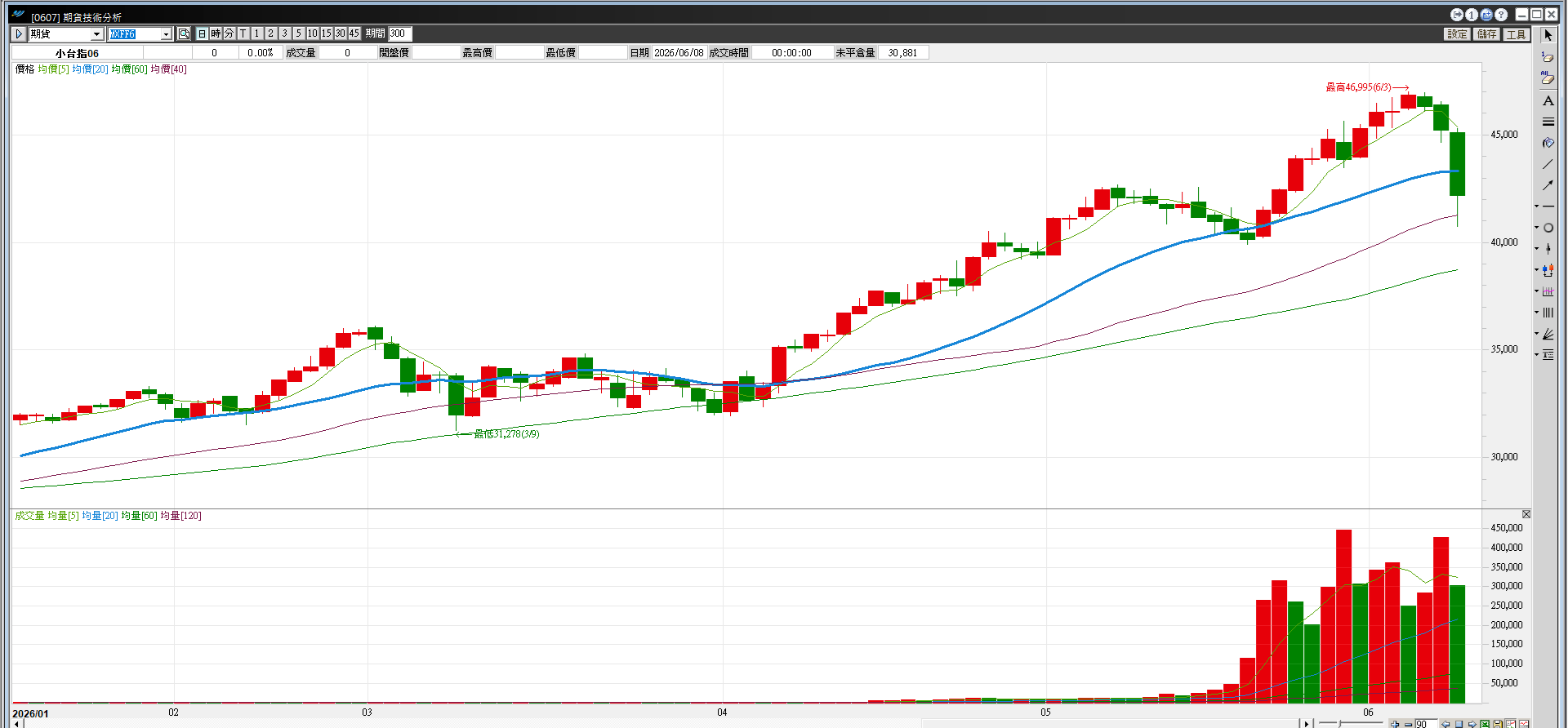Viewport: 1568px width, 728px height.
Task: Select the fan angle lines tool
Action: point(1548,334)
